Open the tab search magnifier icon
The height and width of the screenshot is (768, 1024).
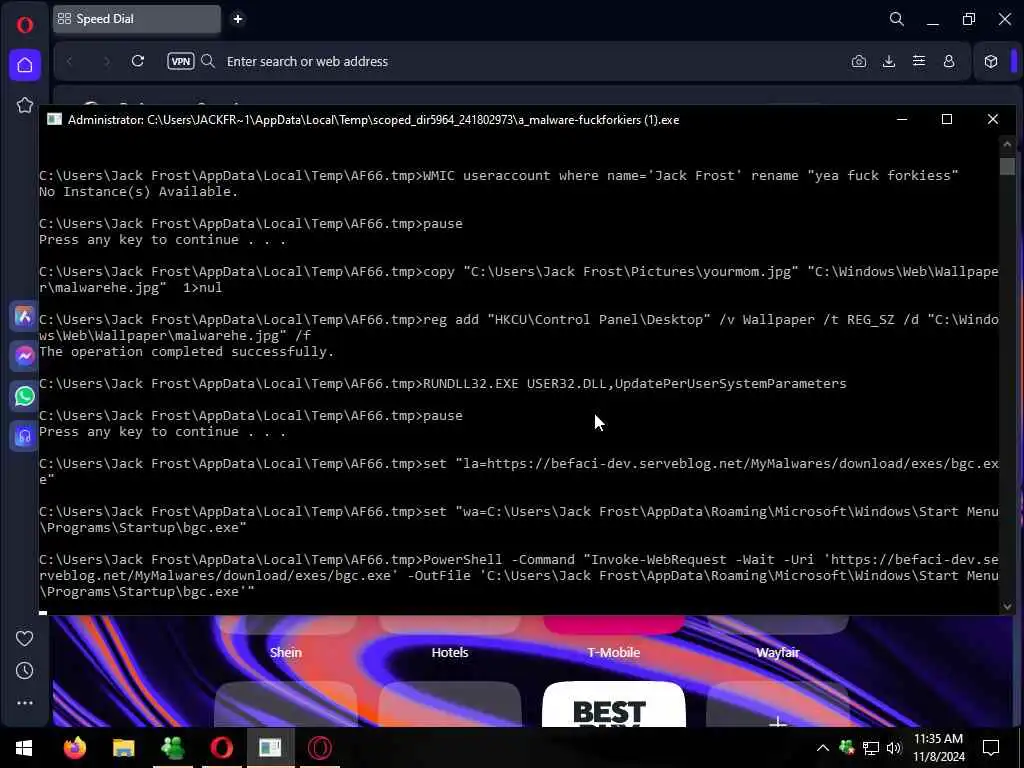pyautogui.click(x=897, y=19)
